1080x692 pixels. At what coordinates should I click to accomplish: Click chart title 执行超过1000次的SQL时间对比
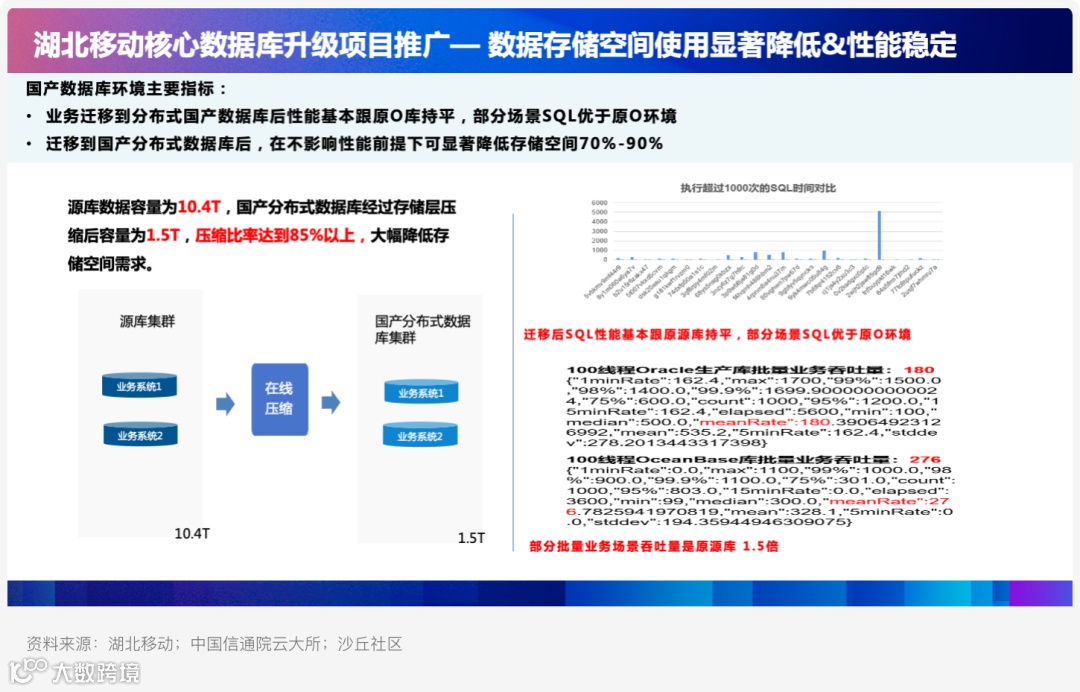tap(758, 188)
